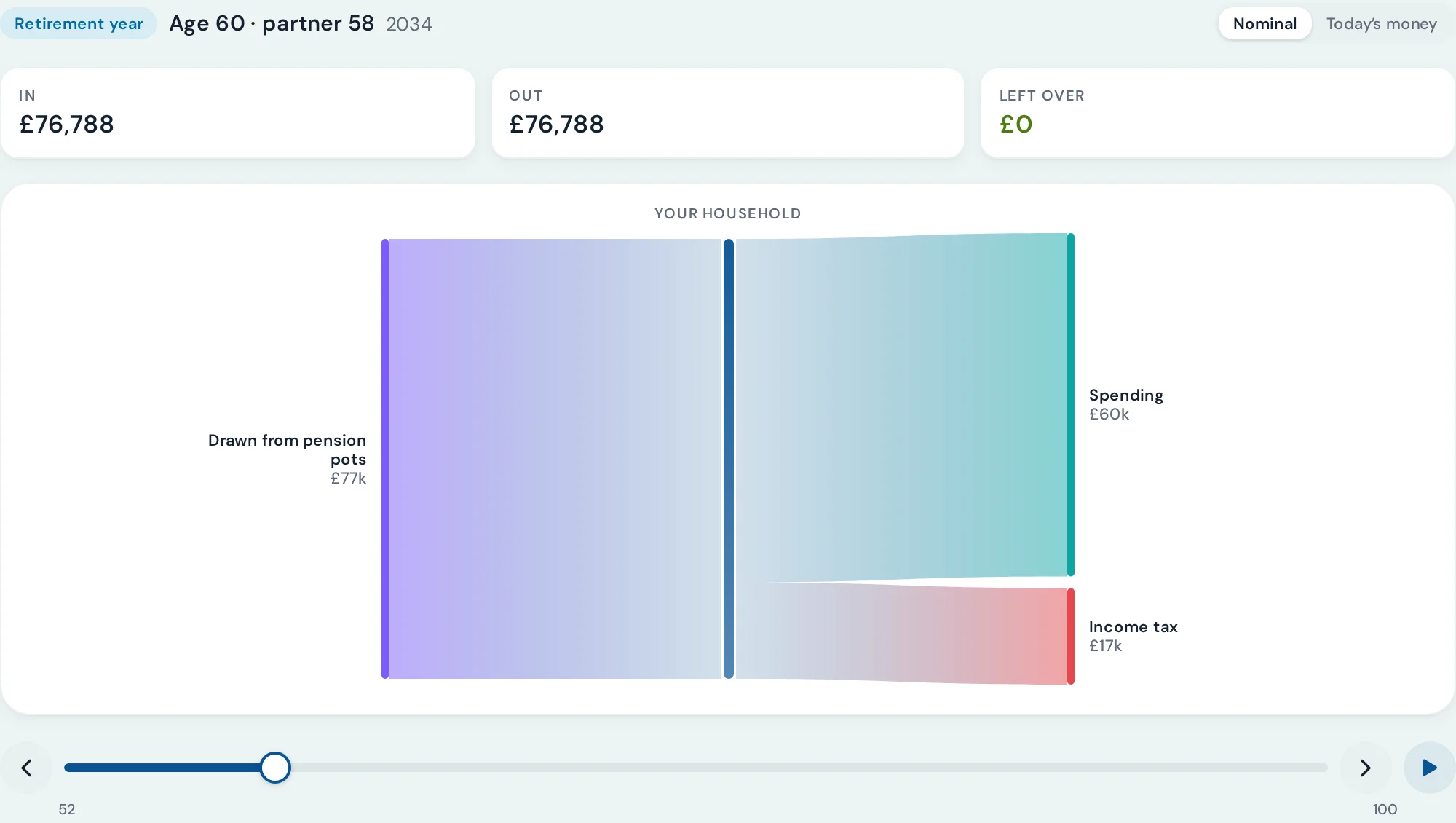Click the Retirement year badge
Screen dimensions: 1456x823
pos(79,24)
